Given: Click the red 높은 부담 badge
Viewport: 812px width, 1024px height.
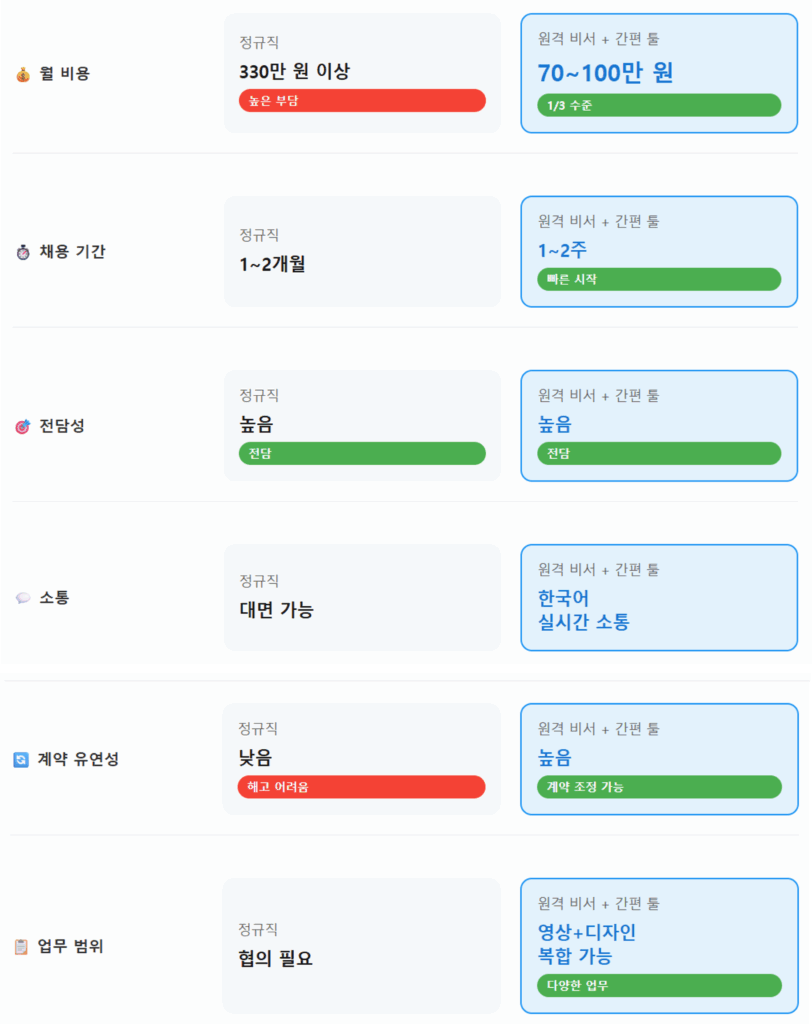Looking at the screenshot, I should coord(362,100).
